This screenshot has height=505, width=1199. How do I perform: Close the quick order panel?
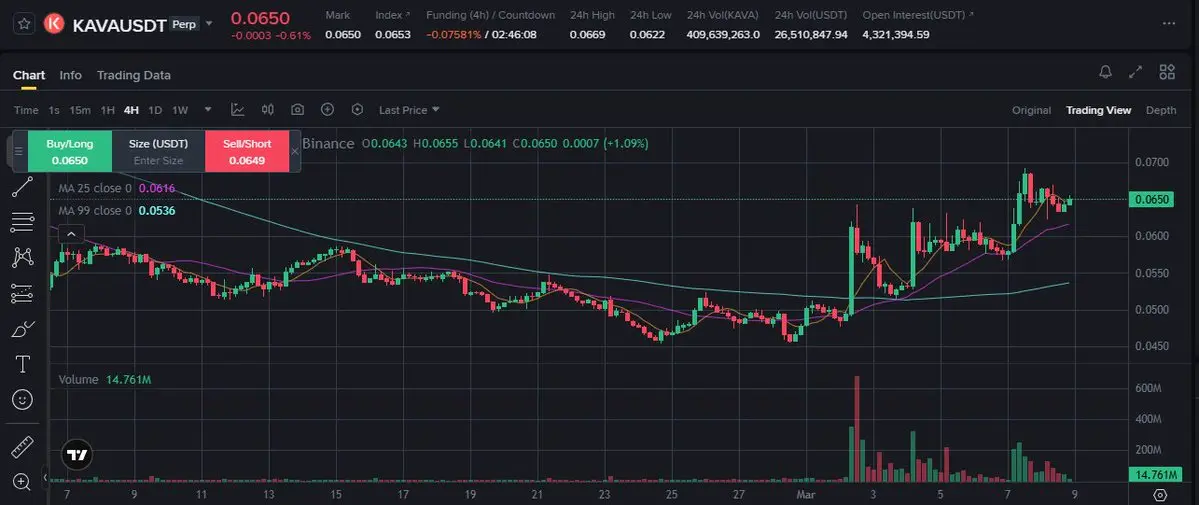coord(295,152)
